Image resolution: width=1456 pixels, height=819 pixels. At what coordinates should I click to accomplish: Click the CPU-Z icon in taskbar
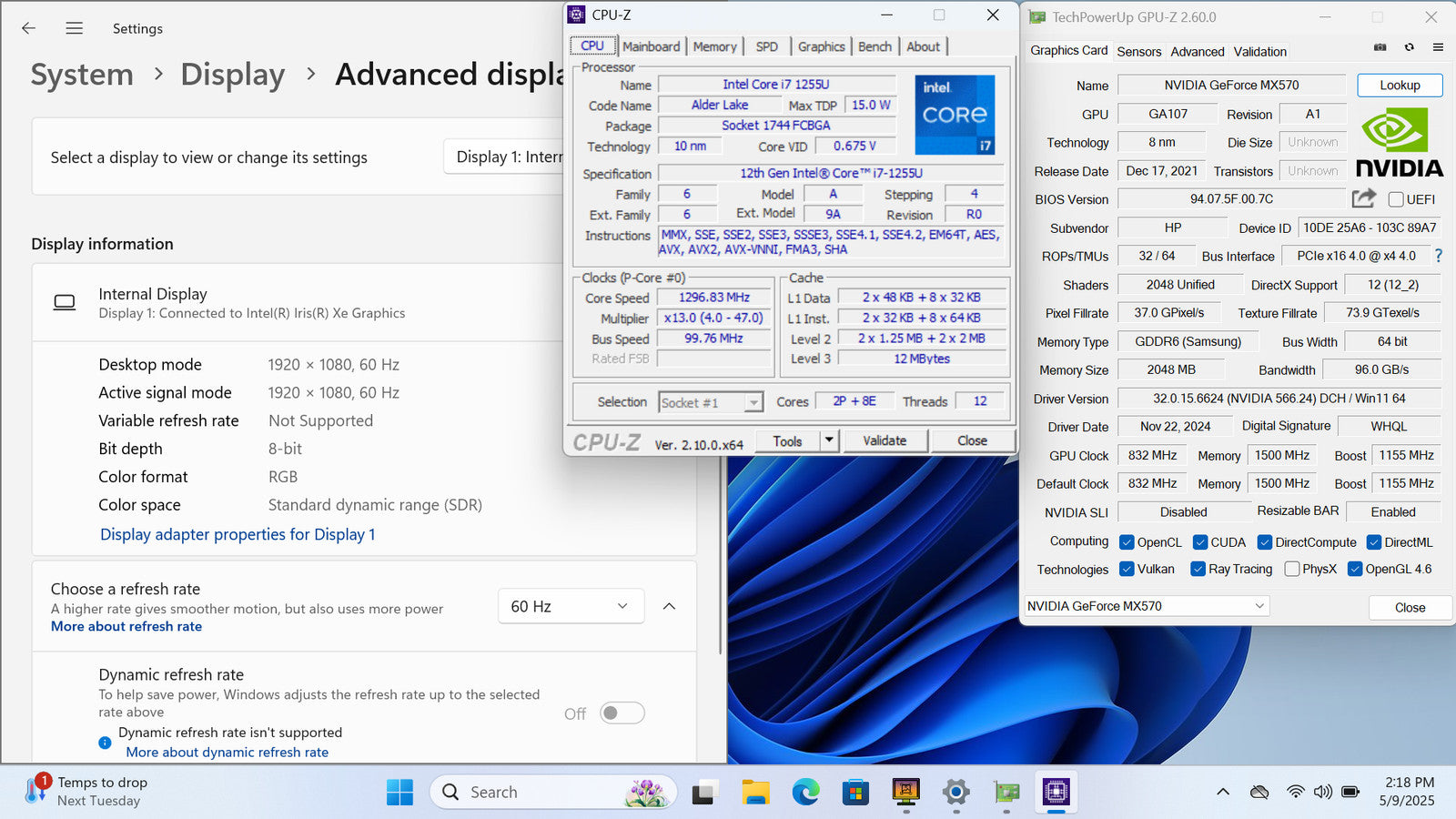(1056, 793)
